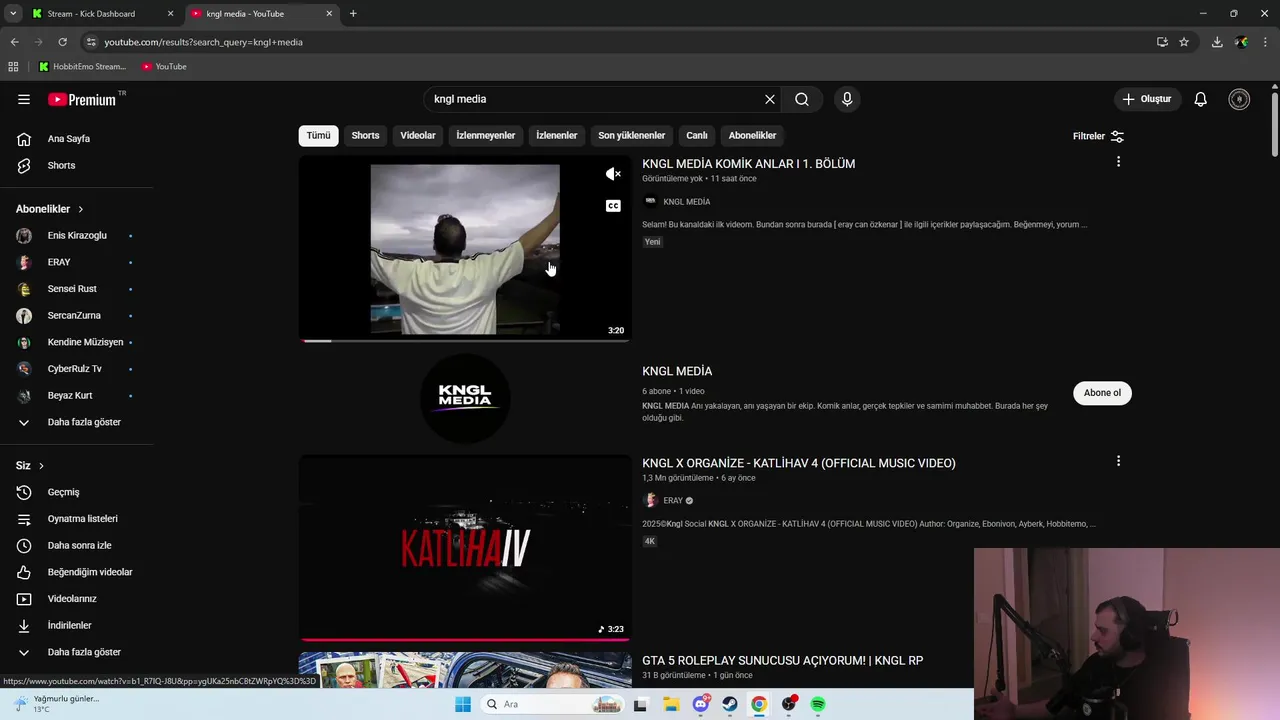The height and width of the screenshot is (720, 1280).
Task: Open the YouTube hamburger guide menu
Action: coord(24,99)
